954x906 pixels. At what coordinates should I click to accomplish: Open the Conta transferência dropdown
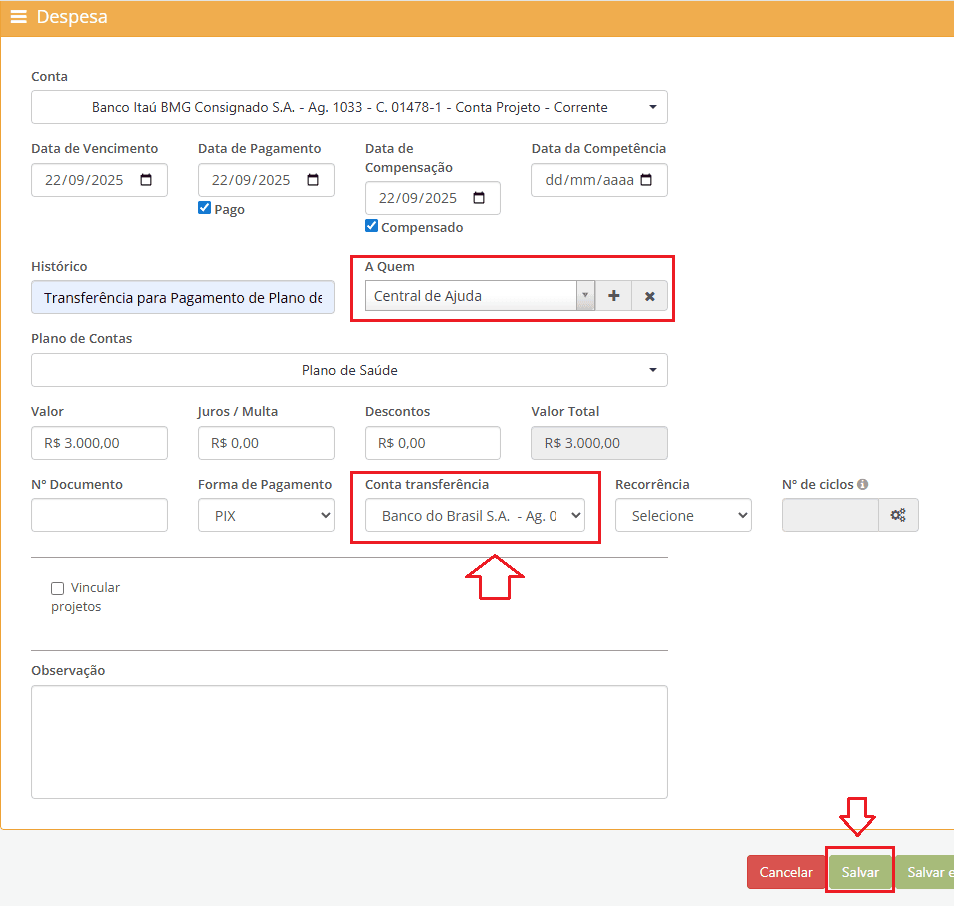pos(474,516)
